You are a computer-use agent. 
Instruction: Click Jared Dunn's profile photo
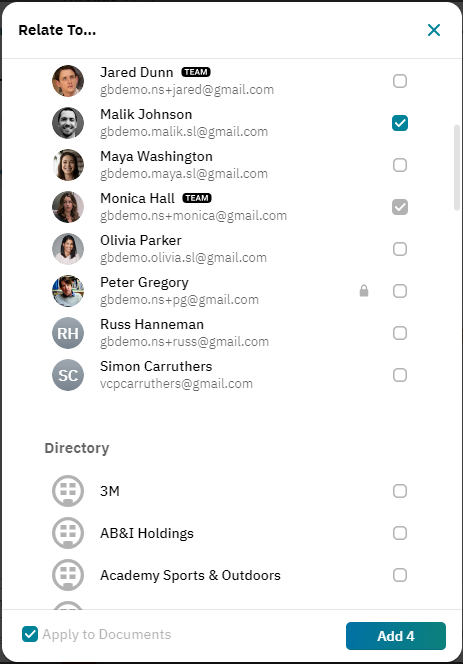click(x=68, y=81)
